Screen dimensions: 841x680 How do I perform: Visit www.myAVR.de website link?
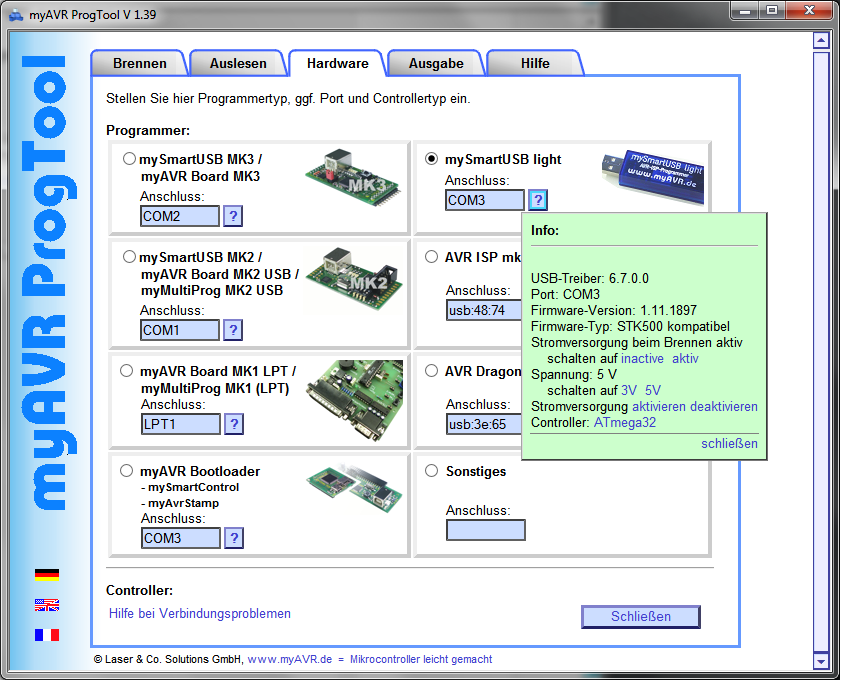point(290,659)
